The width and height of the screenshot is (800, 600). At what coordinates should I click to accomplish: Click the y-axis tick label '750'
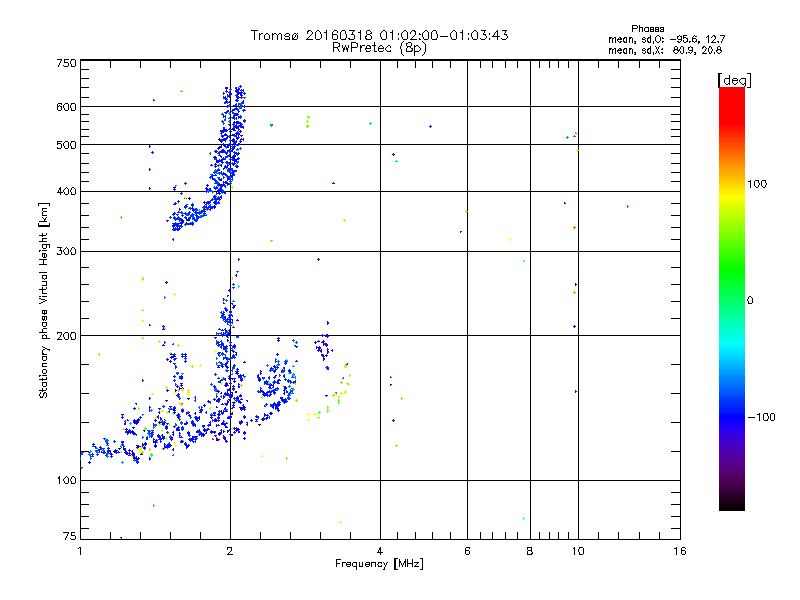point(66,63)
